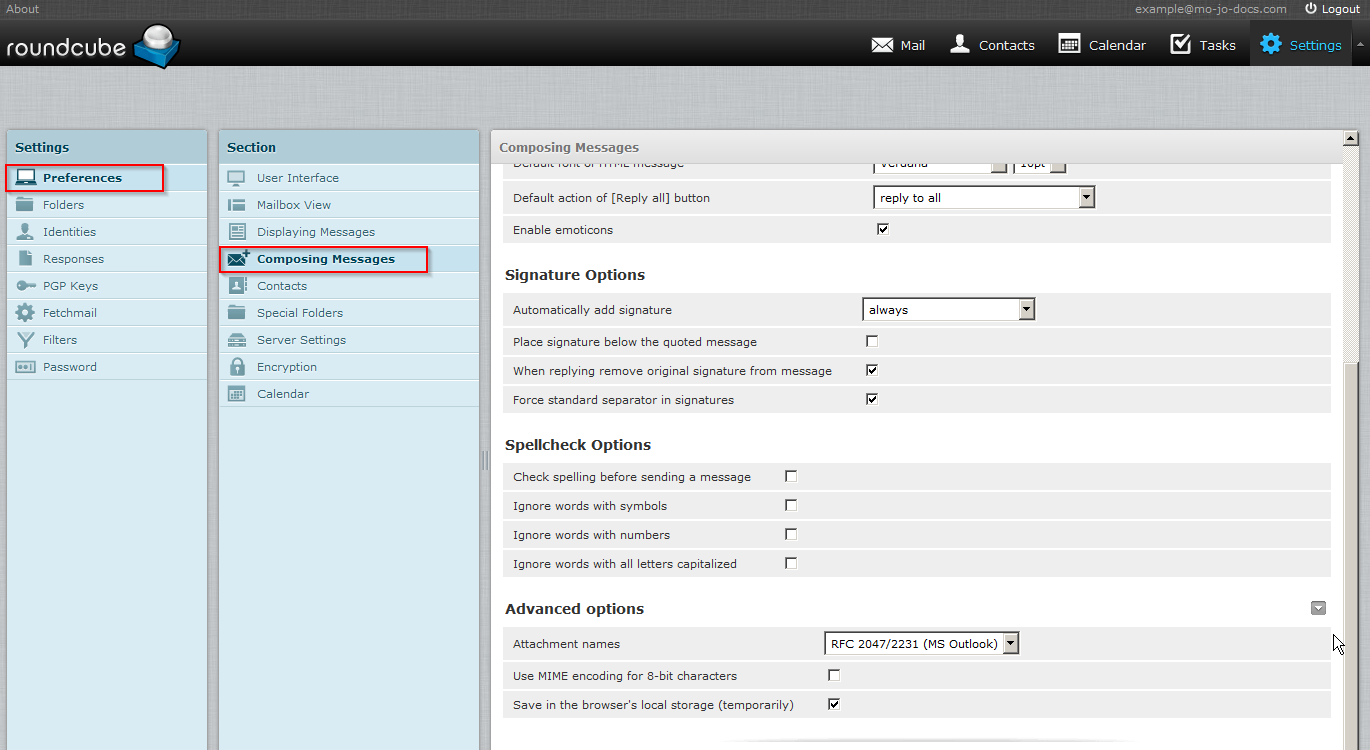The image size is (1370, 750).
Task: Open the Mail envelope icon
Action: [x=882, y=45]
